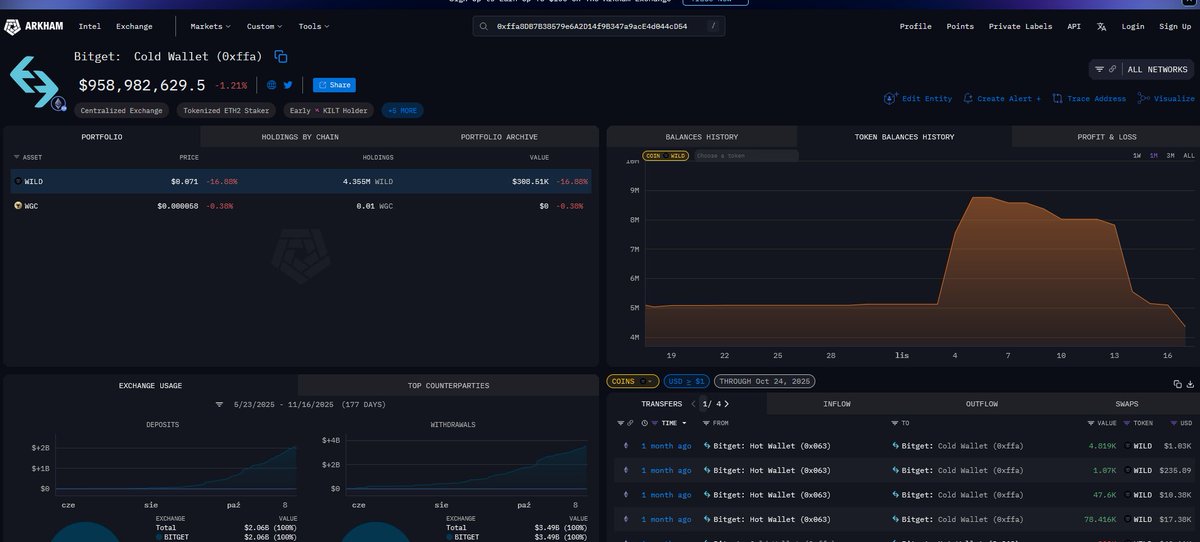Click the search magnifier icon

pos(484,27)
